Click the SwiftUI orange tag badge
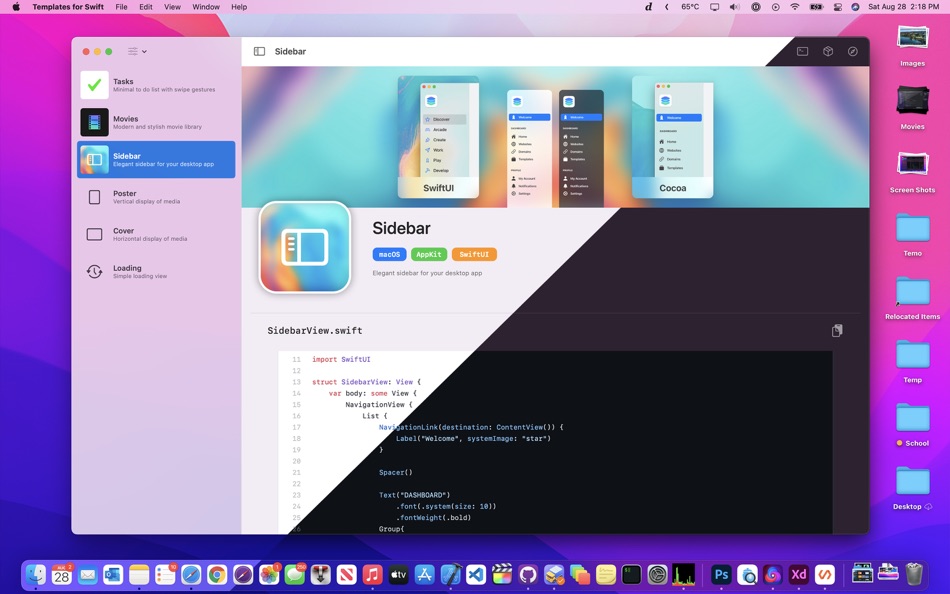Screen dimensions: 950x594 point(474,255)
